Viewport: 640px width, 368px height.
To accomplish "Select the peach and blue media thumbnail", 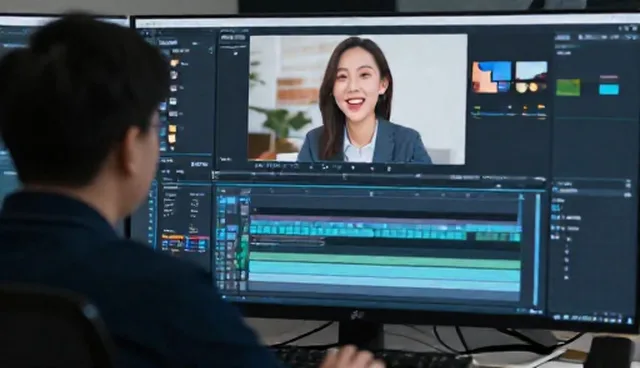I will click(491, 77).
